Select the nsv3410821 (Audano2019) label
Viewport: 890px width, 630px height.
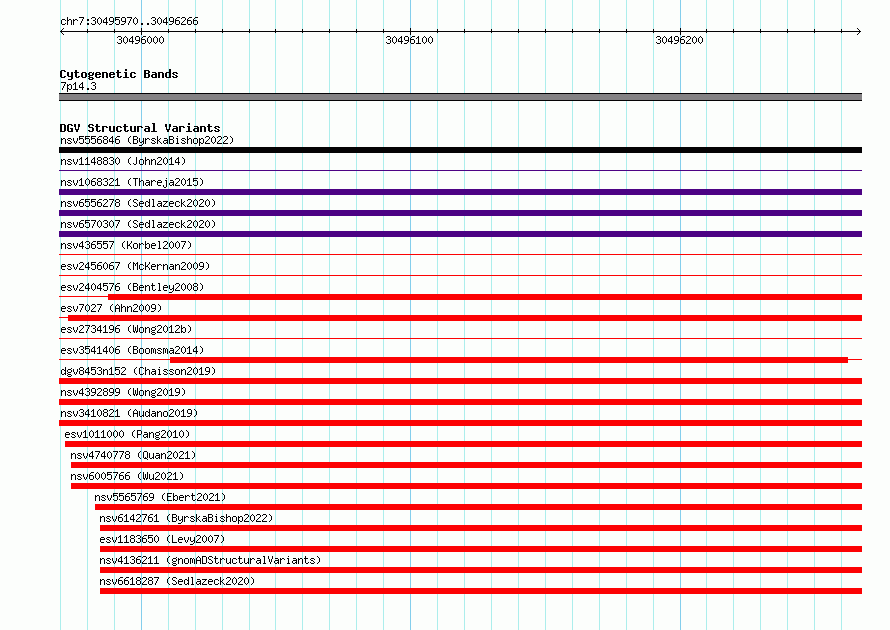129,413
